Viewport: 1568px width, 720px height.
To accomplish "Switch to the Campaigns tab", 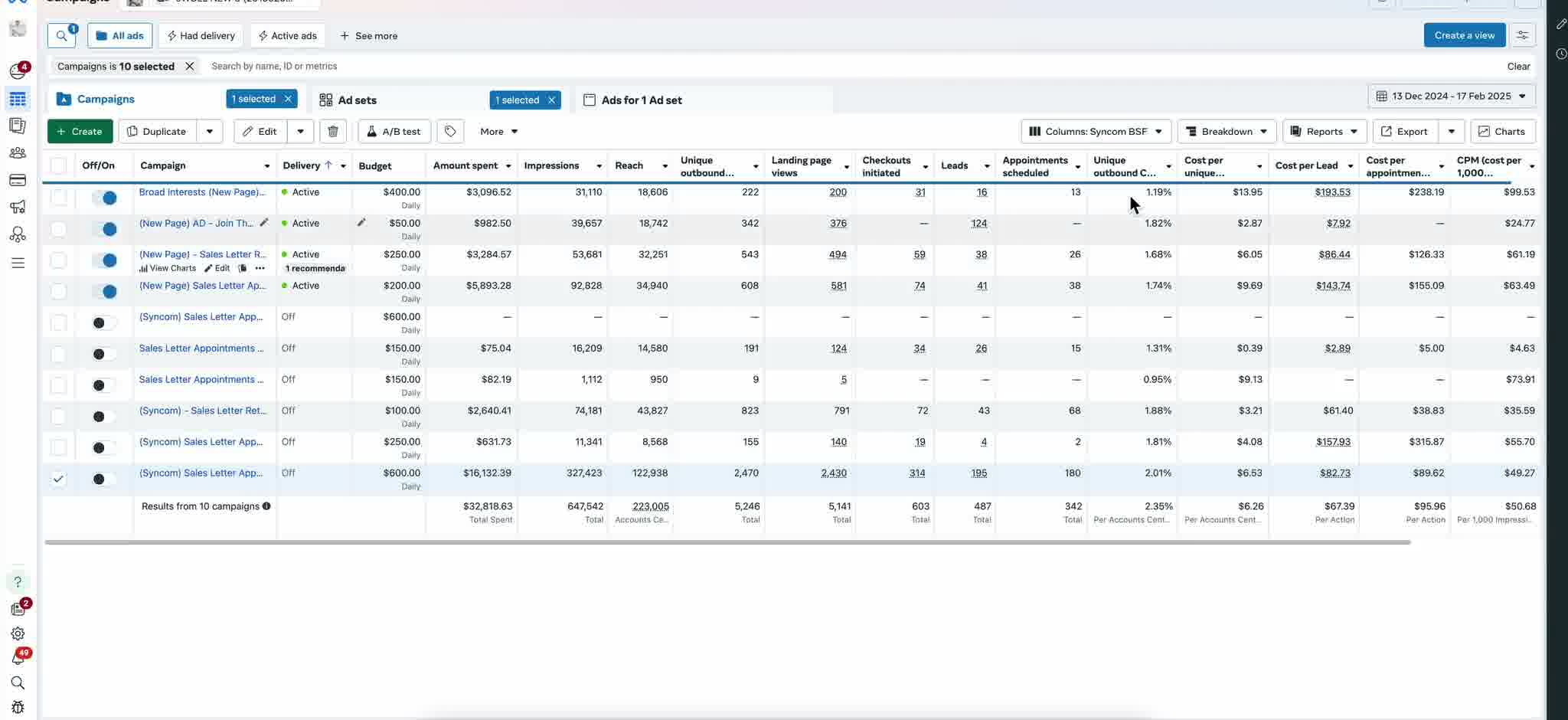I will (106, 100).
